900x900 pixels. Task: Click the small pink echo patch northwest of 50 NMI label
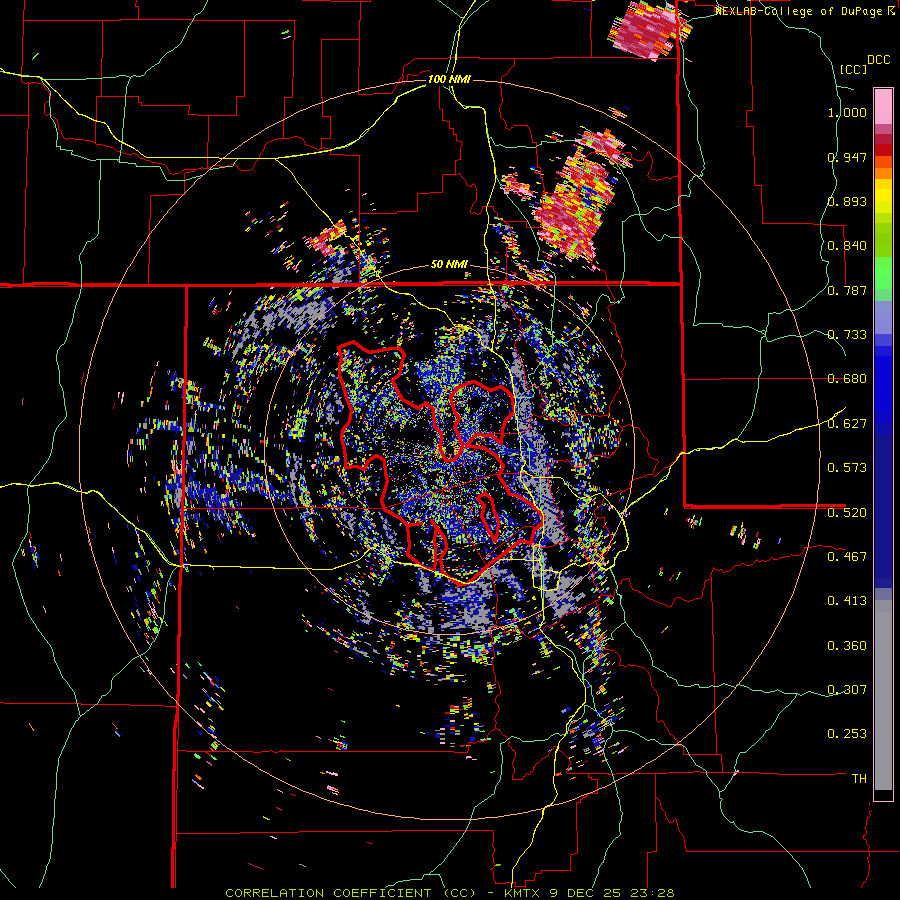327,236
